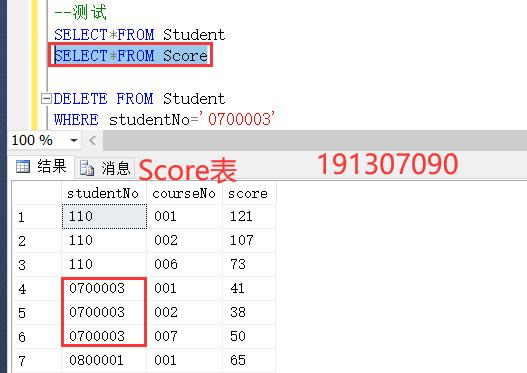Select row 2 courseNo cell 002

click(184, 241)
